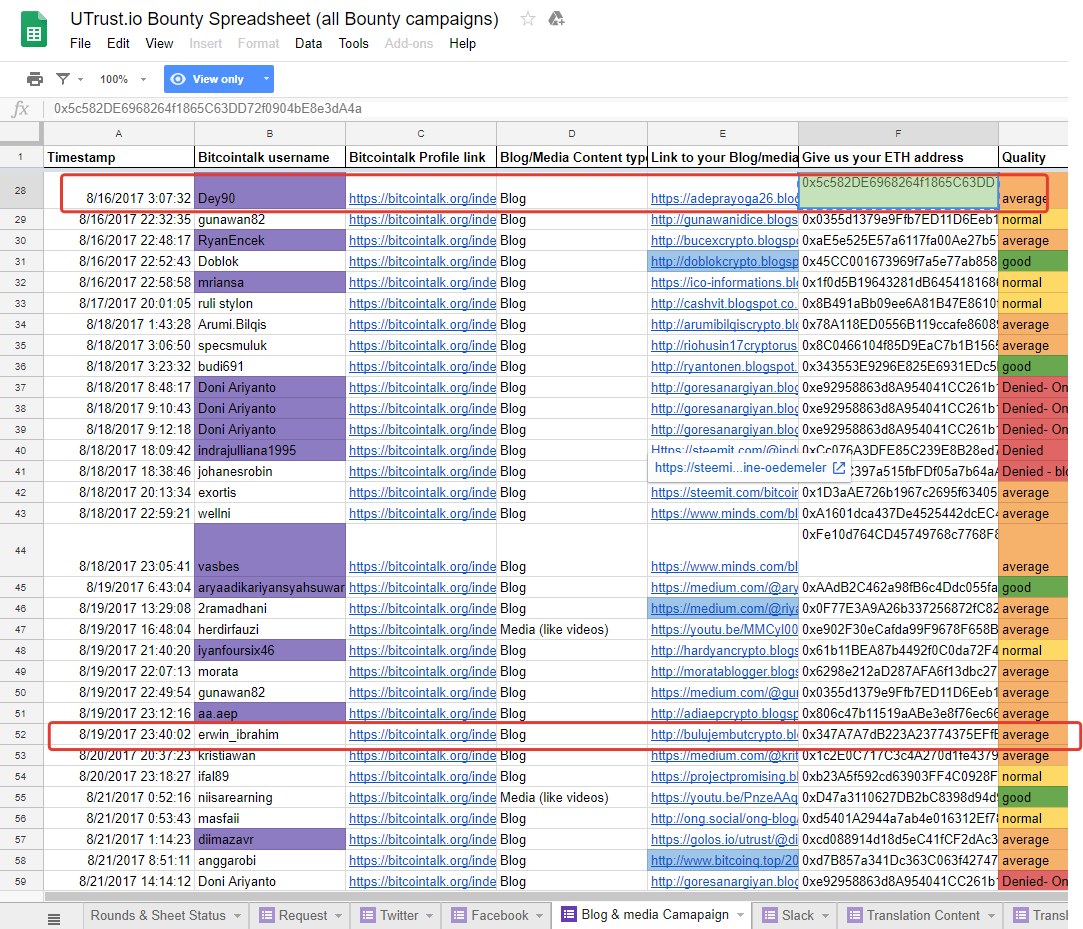Click the Google Drive move icon
This screenshot has width=1083, height=929.
(556, 19)
